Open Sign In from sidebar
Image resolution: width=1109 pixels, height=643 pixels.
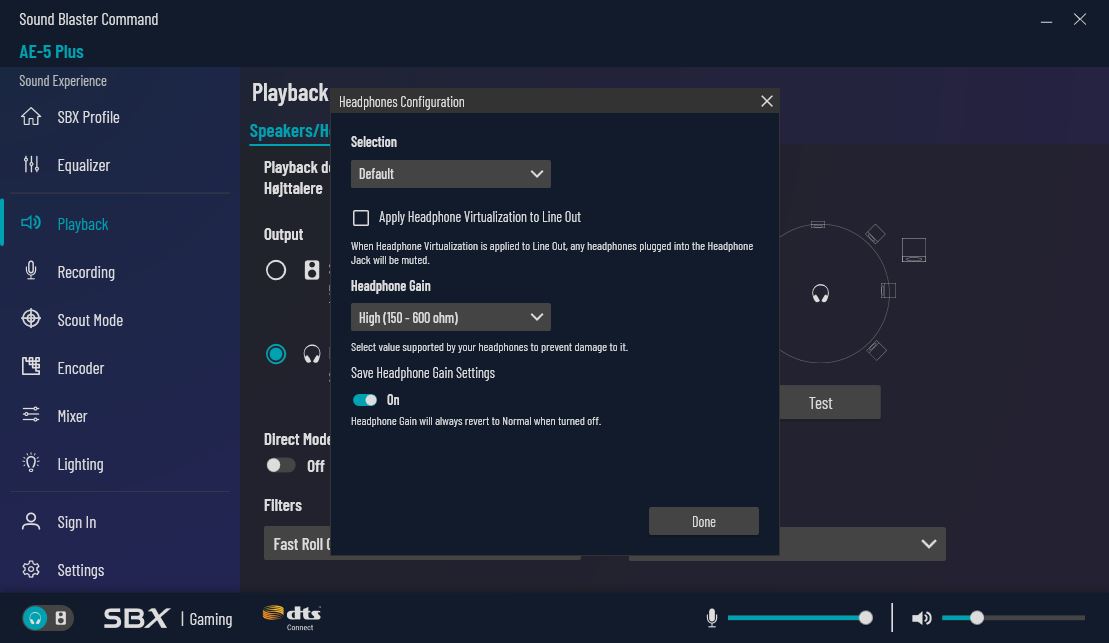pyautogui.click(x=76, y=522)
